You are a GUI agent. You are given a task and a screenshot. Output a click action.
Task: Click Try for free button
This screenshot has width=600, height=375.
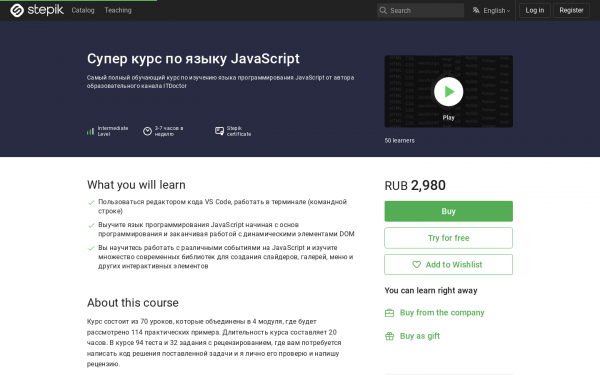tap(448, 238)
